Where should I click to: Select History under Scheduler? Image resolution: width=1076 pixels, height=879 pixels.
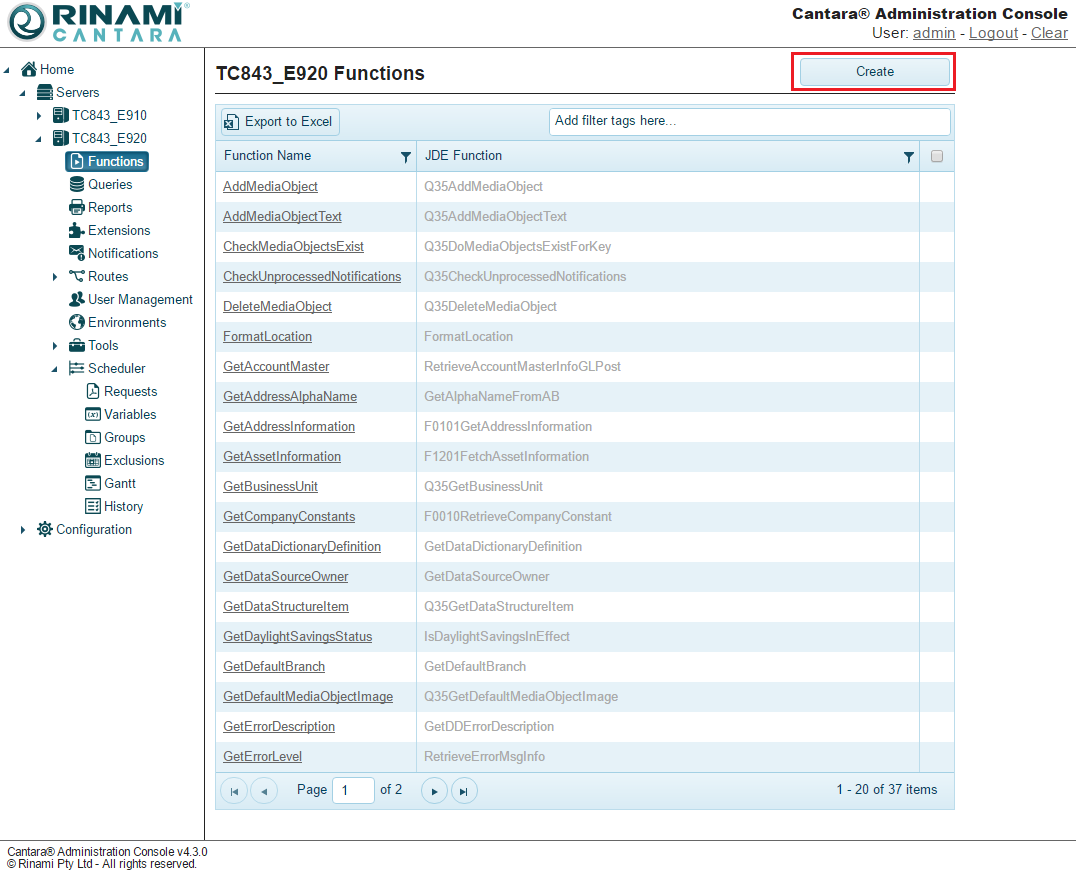pyautogui.click(x=123, y=507)
